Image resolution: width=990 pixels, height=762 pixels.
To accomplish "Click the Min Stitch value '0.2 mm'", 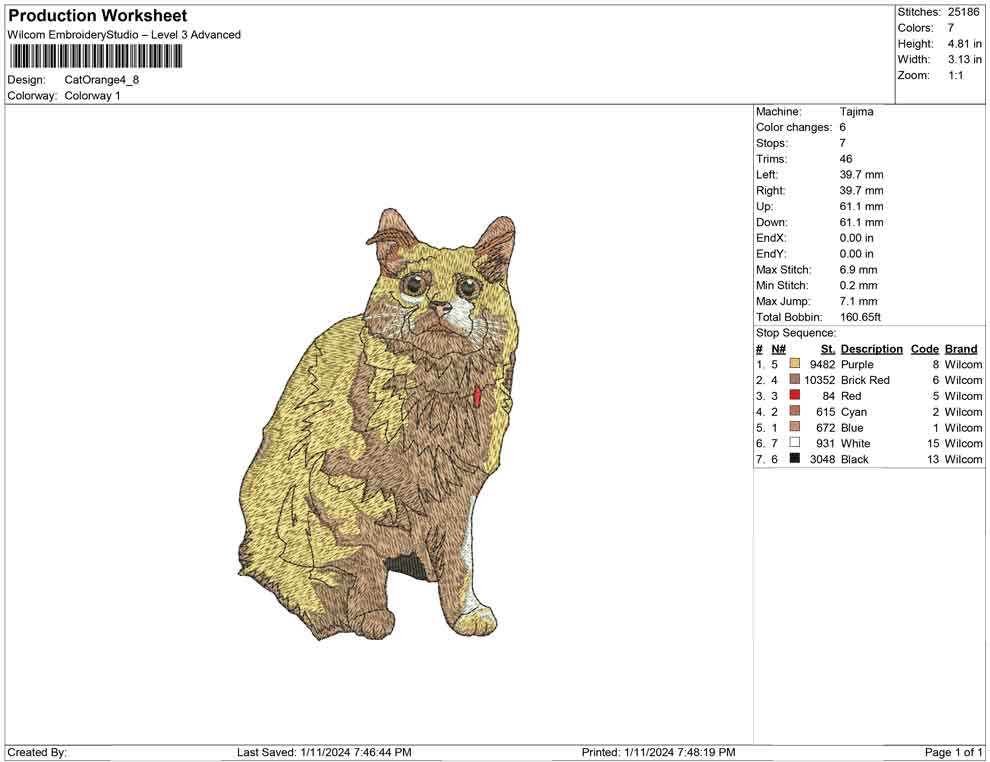I will pyautogui.click(x=859, y=285).
